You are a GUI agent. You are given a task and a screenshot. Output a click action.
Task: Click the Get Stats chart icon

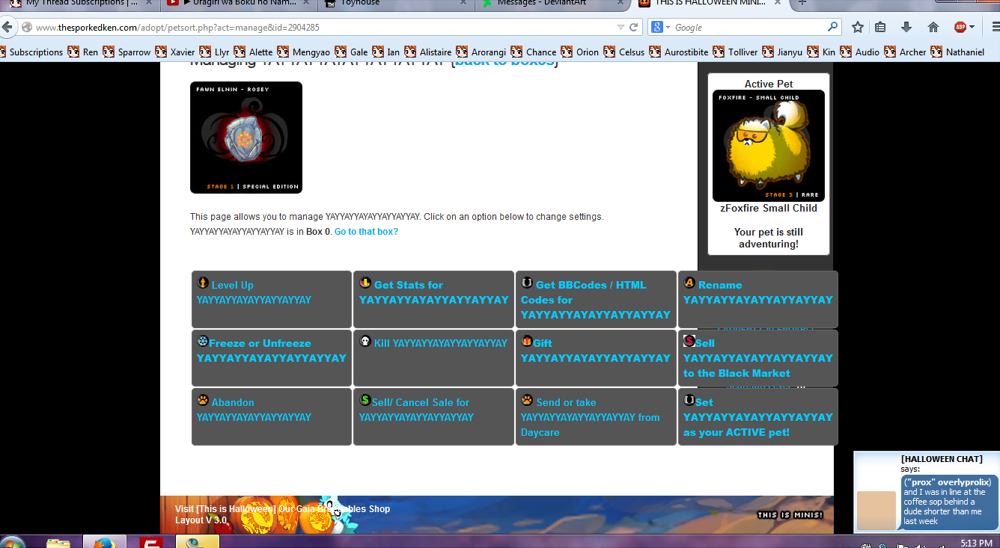(365, 283)
